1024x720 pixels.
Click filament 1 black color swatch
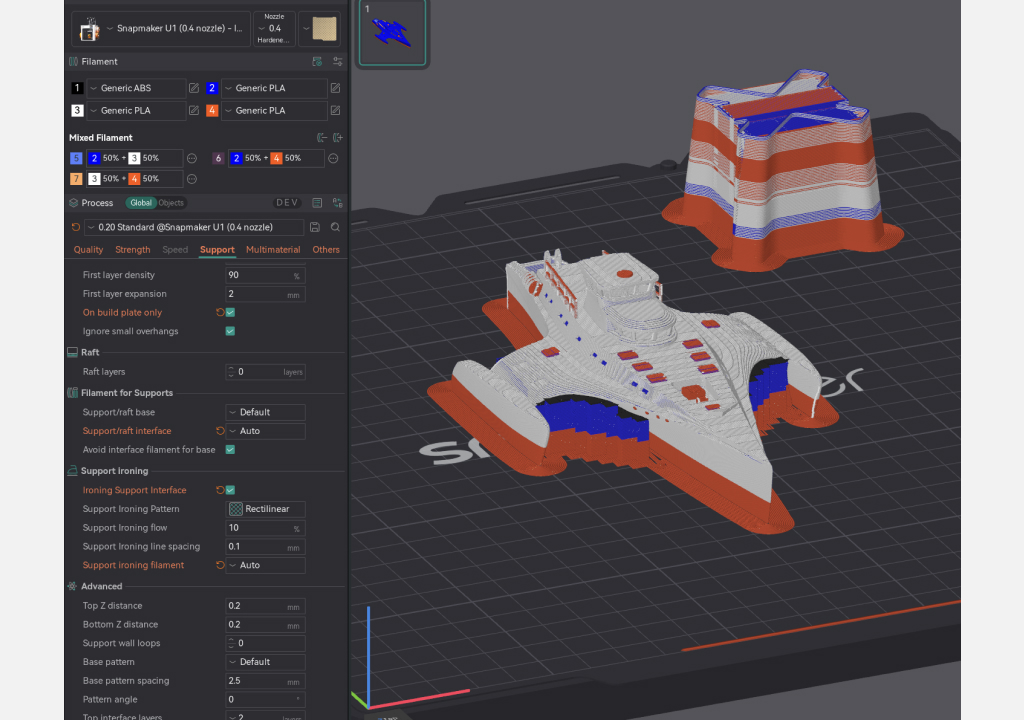point(77,88)
